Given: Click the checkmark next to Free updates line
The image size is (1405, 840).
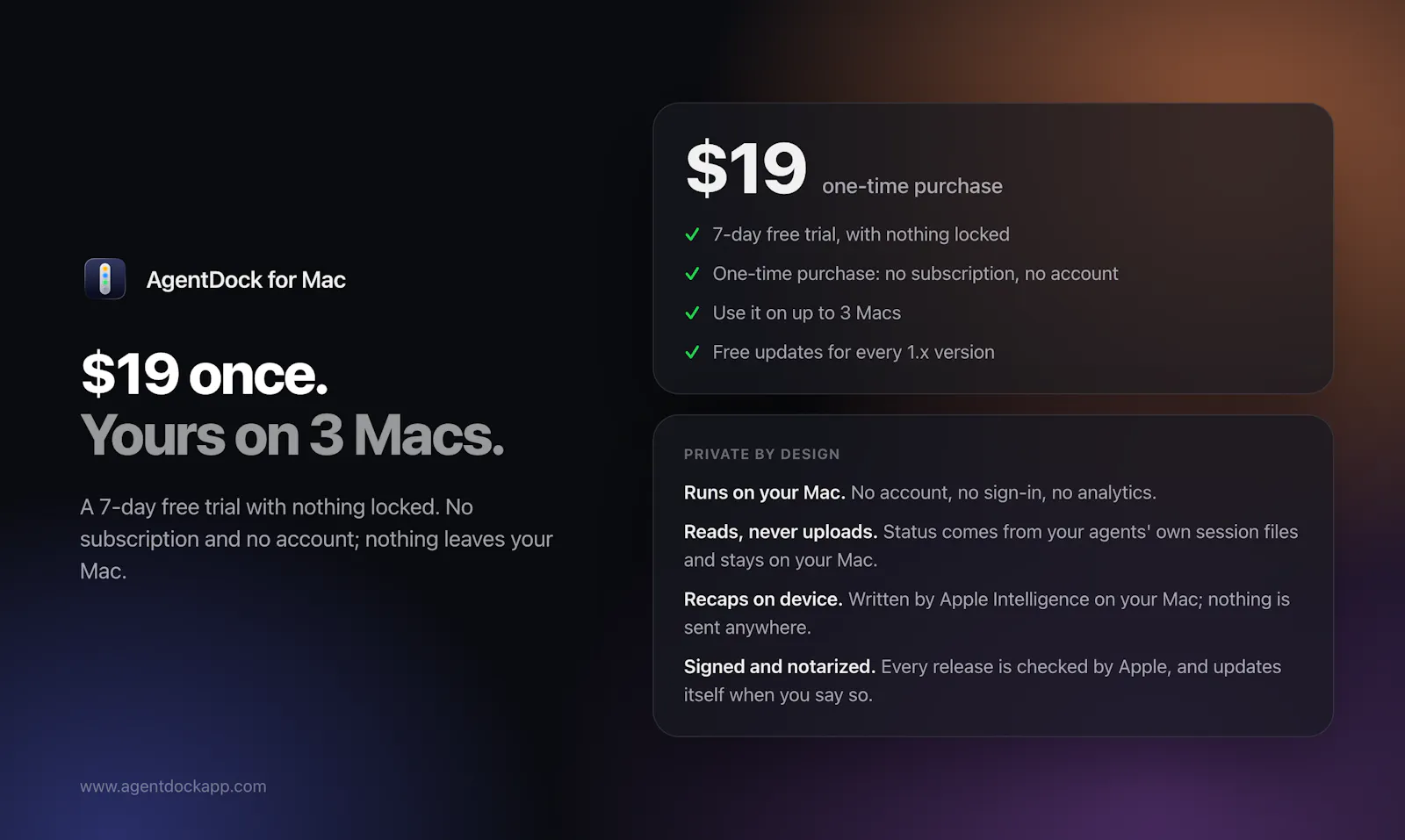Looking at the screenshot, I should click(x=692, y=352).
